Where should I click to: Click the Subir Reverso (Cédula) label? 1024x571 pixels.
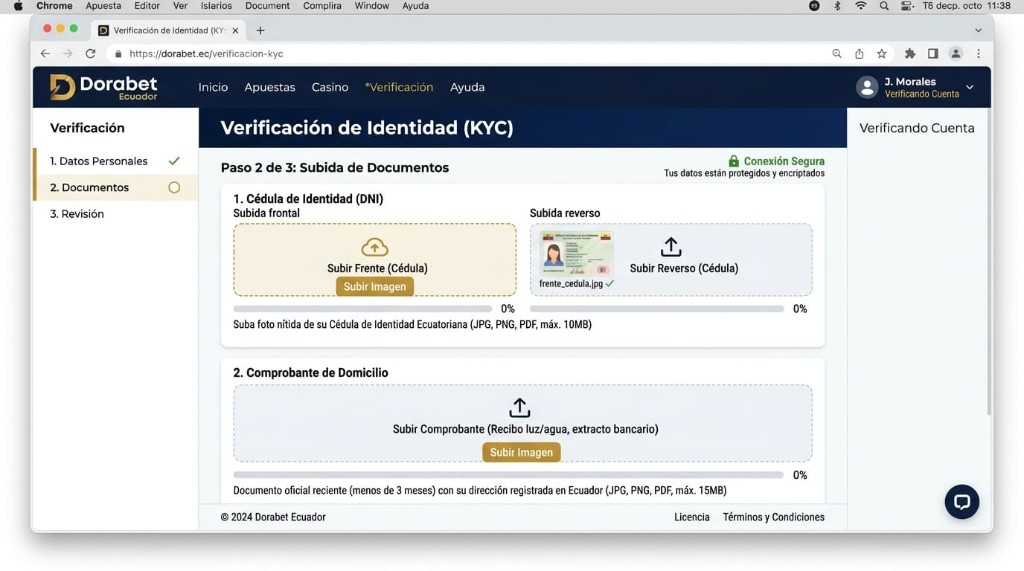tap(684, 268)
